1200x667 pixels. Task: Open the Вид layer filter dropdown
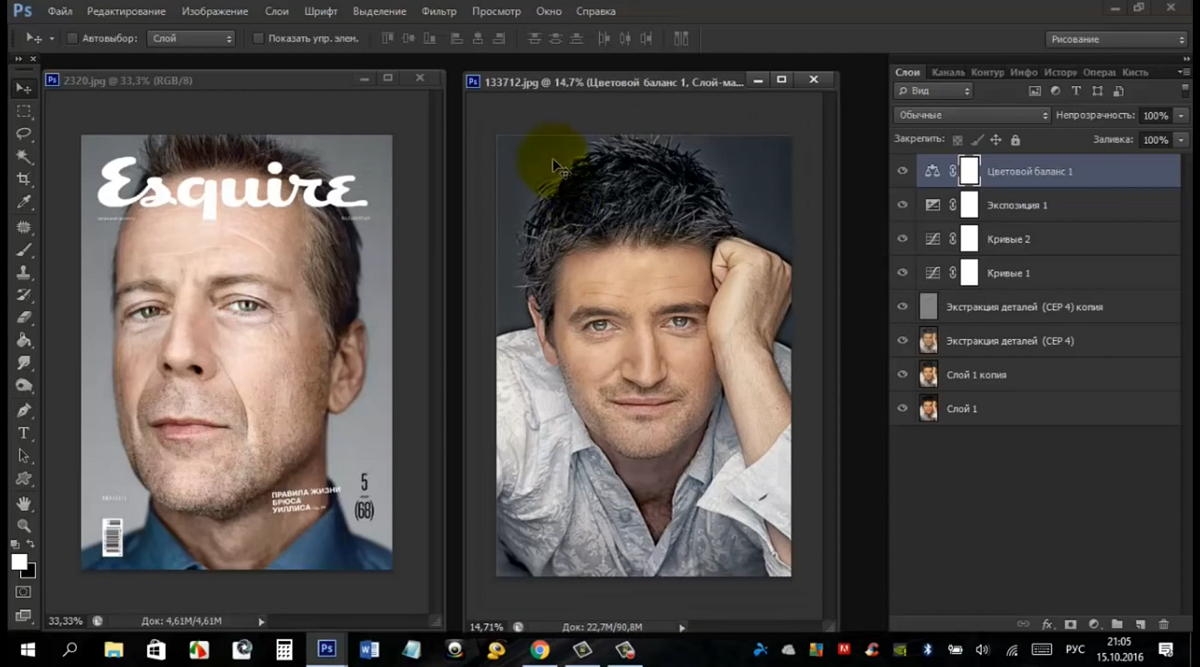[933, 90]
